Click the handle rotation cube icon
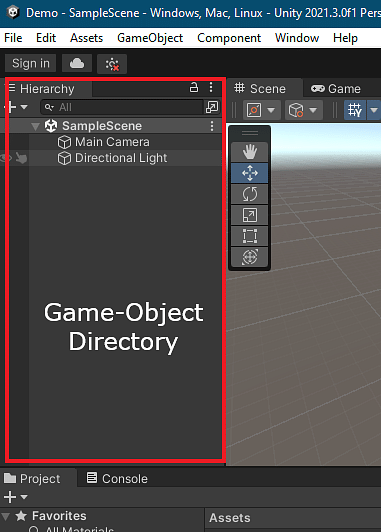Screen dimensions: 381x532 pos(296,110)
